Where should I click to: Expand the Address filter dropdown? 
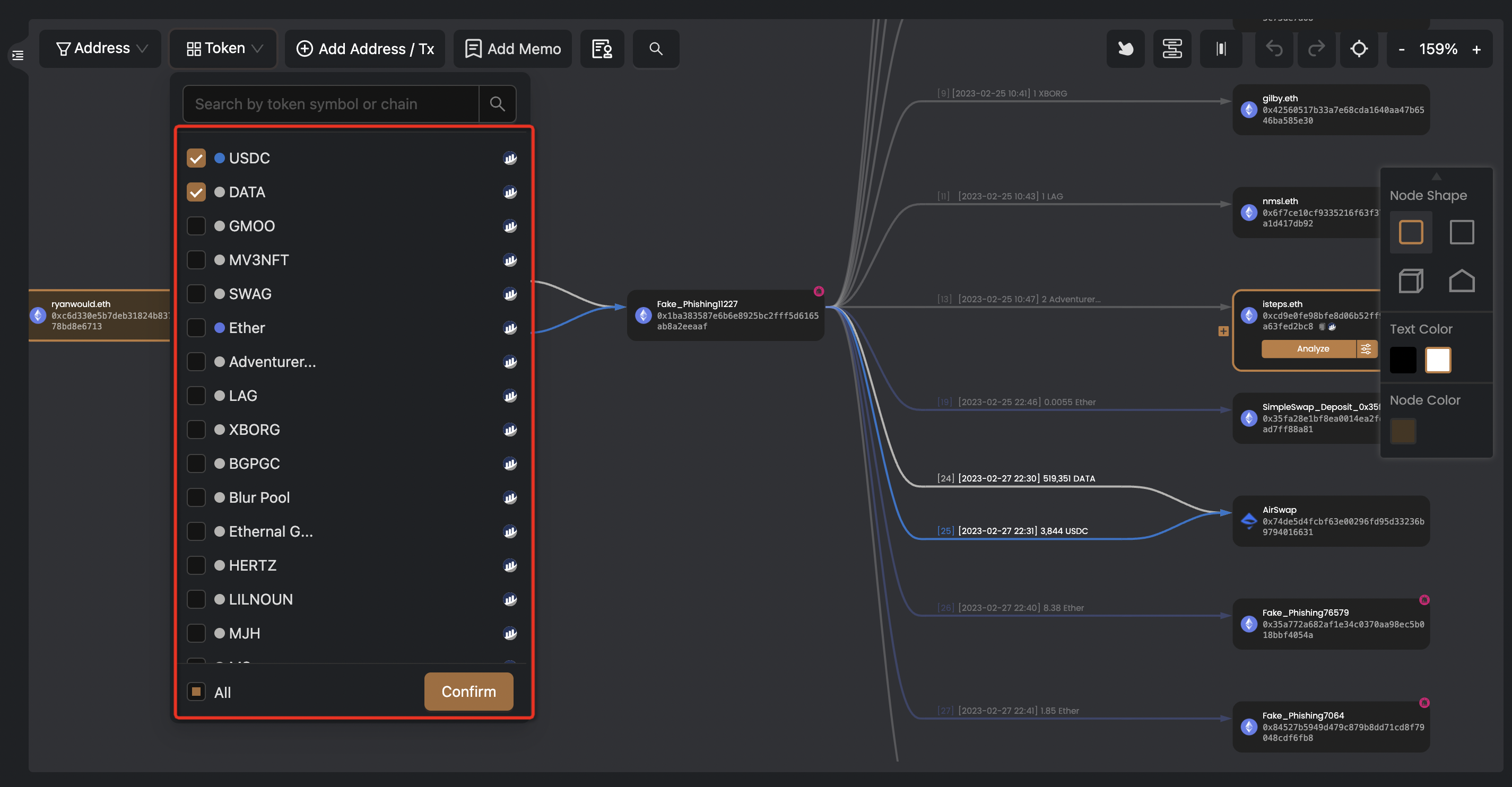point(100,49)
